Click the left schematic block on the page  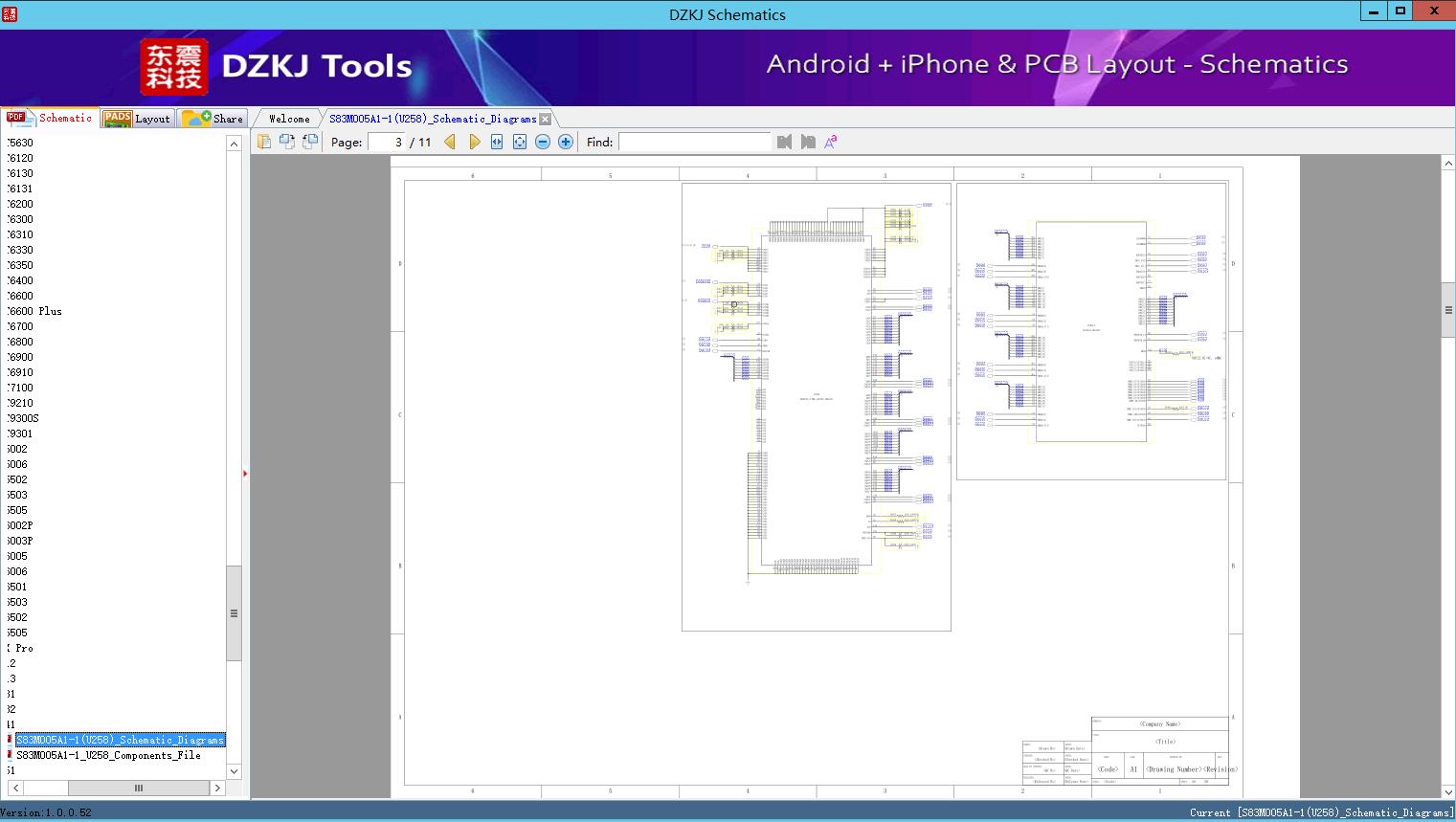coord(817,407)
